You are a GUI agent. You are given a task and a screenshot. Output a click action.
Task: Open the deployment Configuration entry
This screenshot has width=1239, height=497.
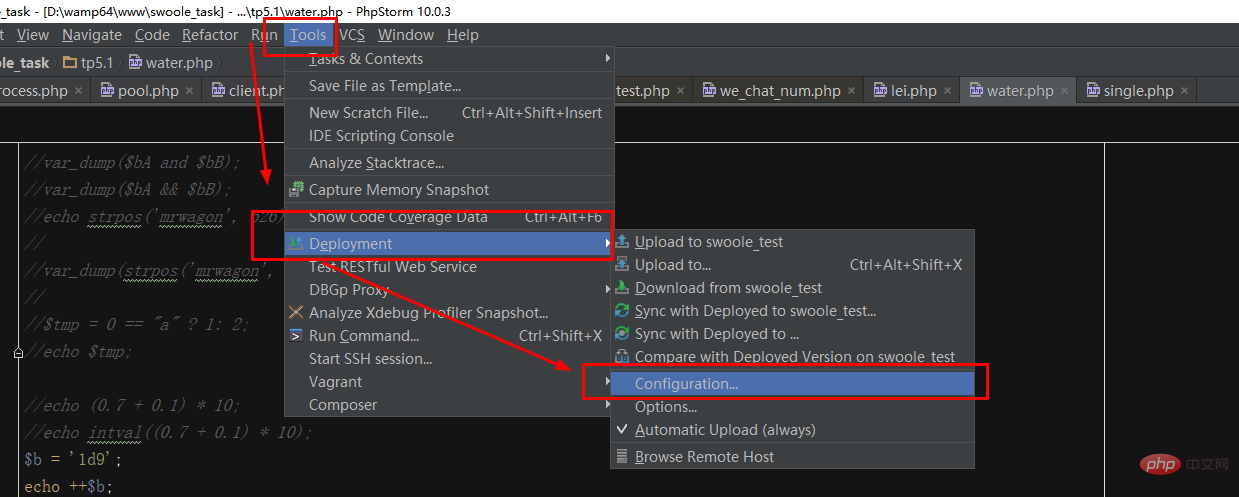(x=792, y=384)
